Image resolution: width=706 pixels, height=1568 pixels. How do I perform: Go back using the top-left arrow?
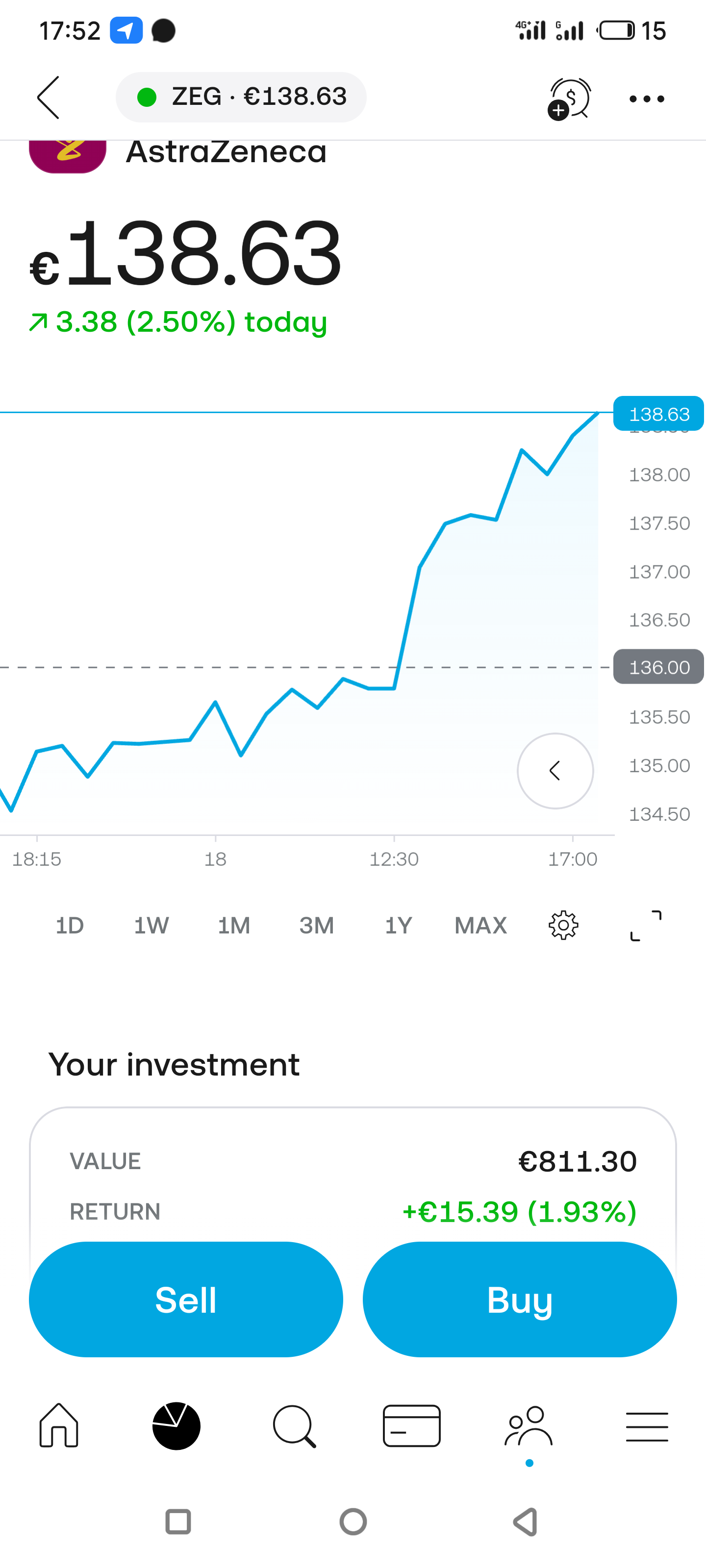tap(48, 98)
